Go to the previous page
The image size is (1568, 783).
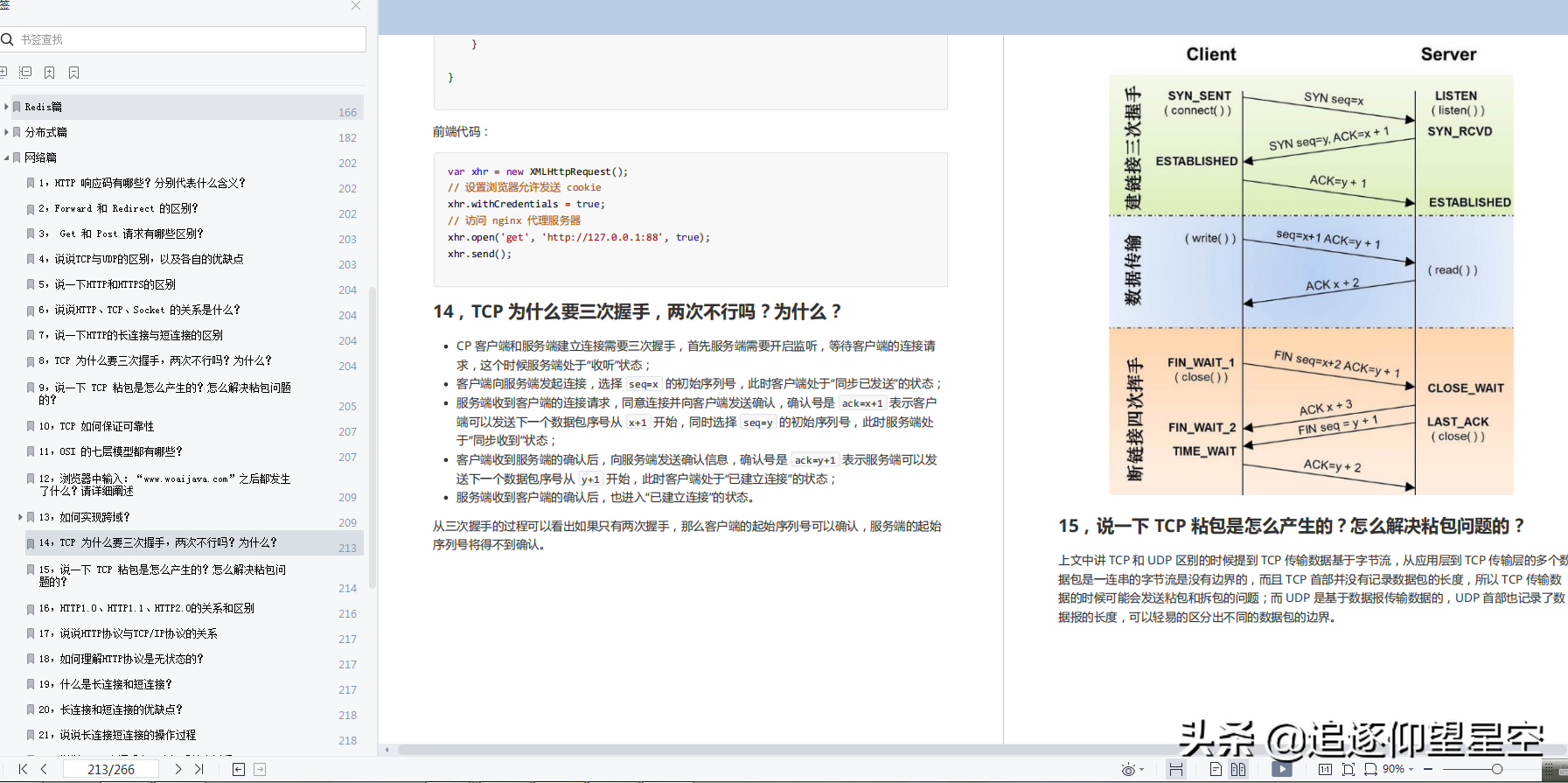coord(44,769)
